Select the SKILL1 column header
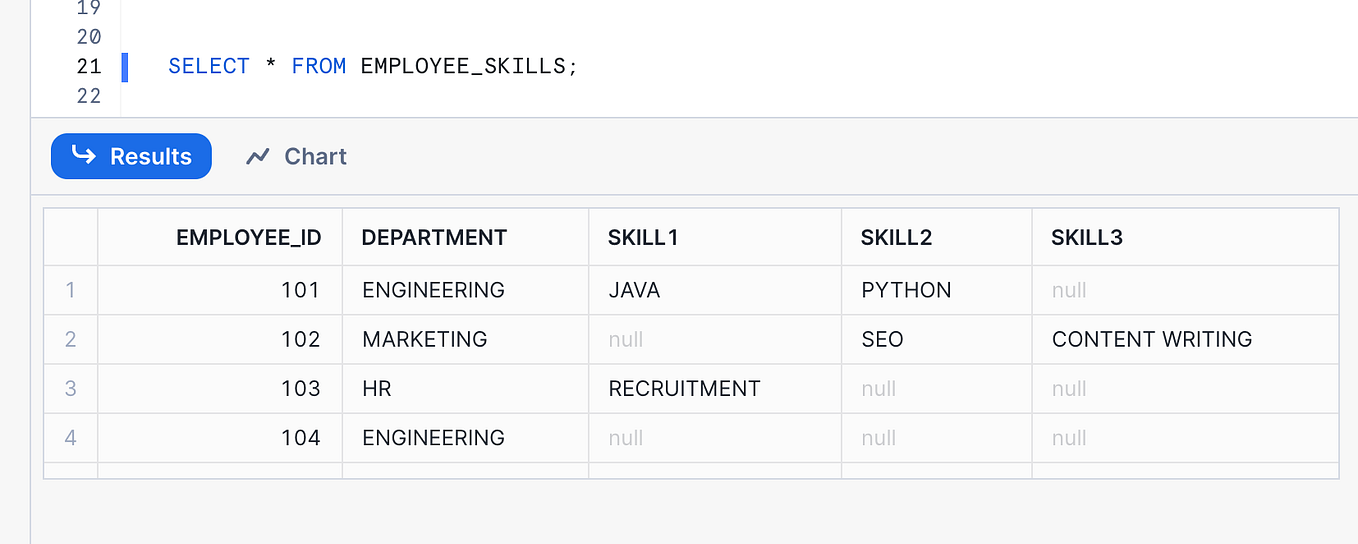Image resolution: width=1358 pixels, height=544 pixels. pos(643,237)
